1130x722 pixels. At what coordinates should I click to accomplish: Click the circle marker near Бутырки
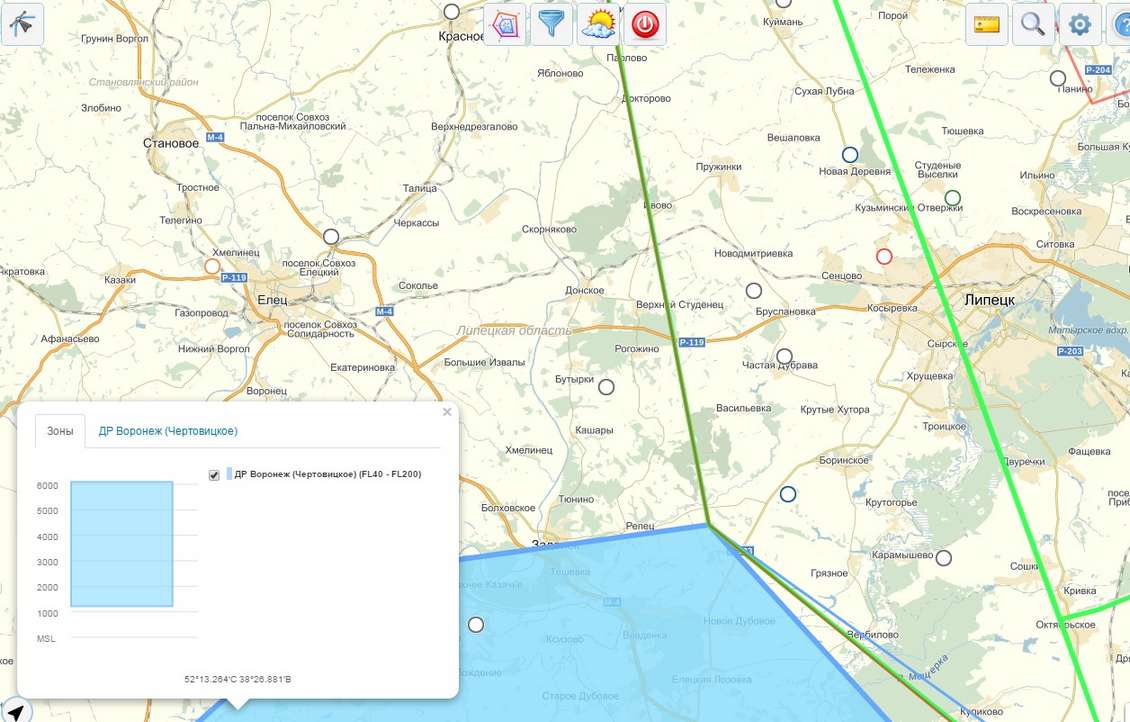tap(606, 386)
